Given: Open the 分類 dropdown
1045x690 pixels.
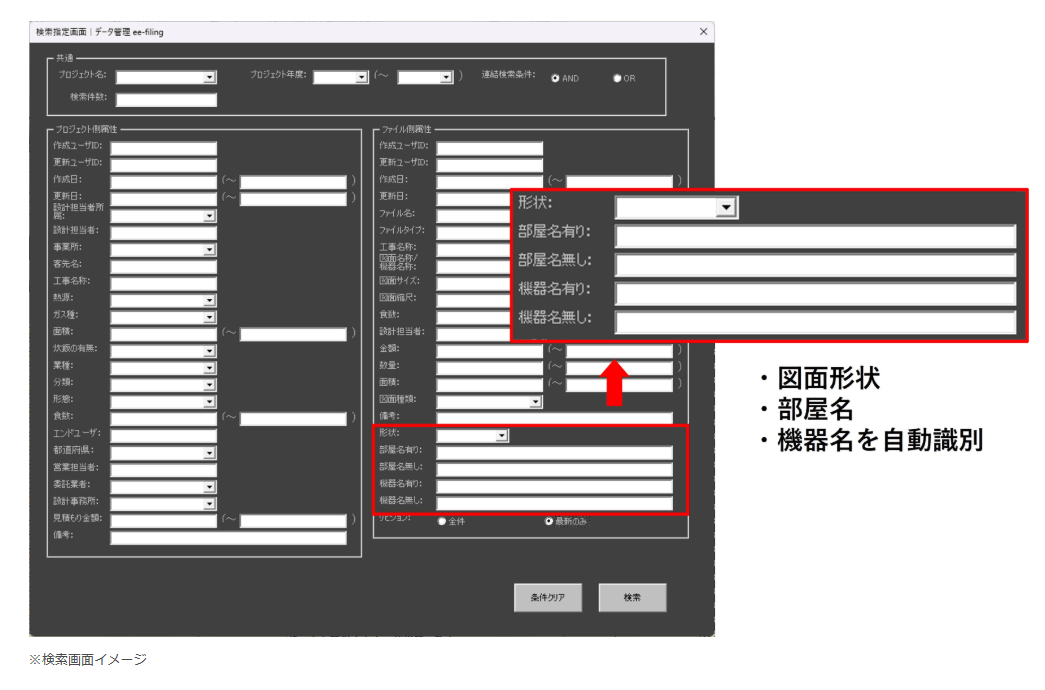Looking at the screenshot, I should coord(209,385).
